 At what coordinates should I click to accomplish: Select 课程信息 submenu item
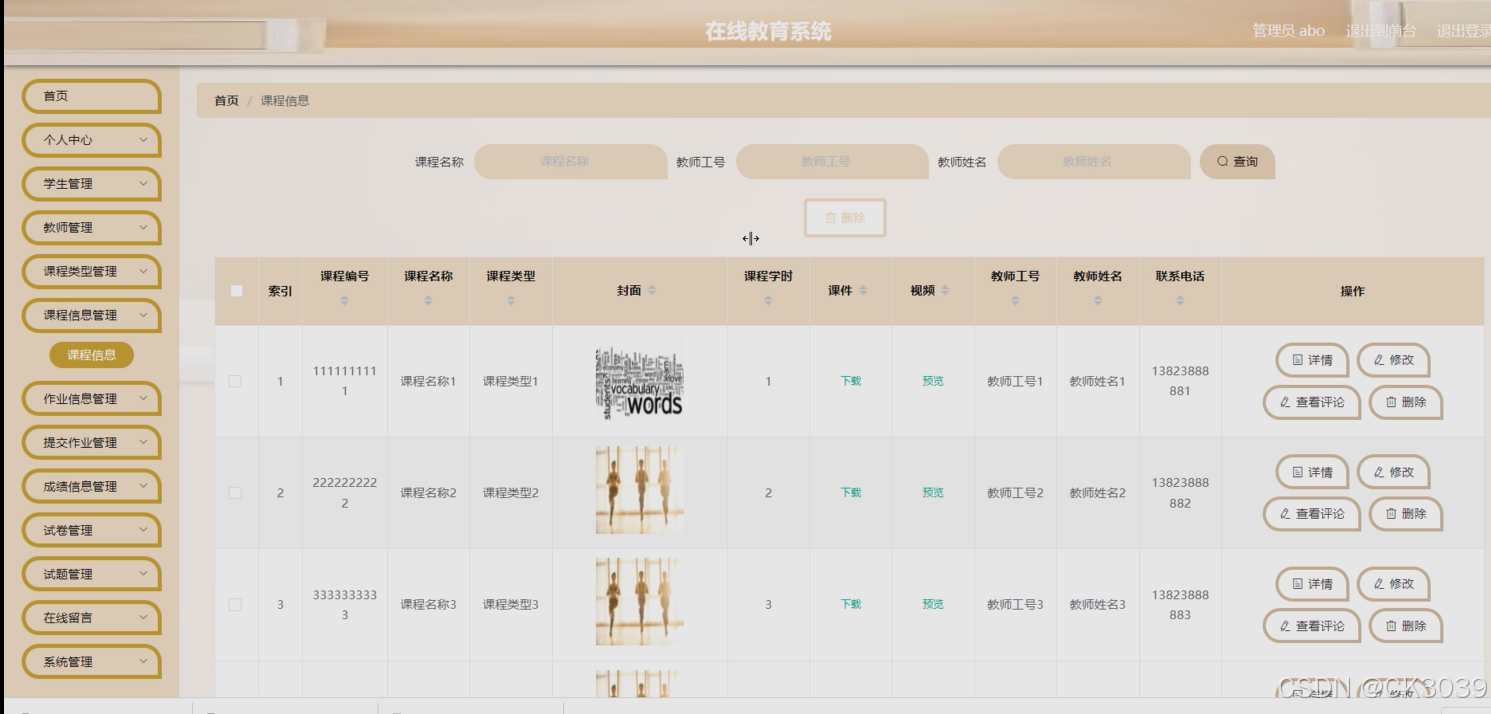pos(92,355)
